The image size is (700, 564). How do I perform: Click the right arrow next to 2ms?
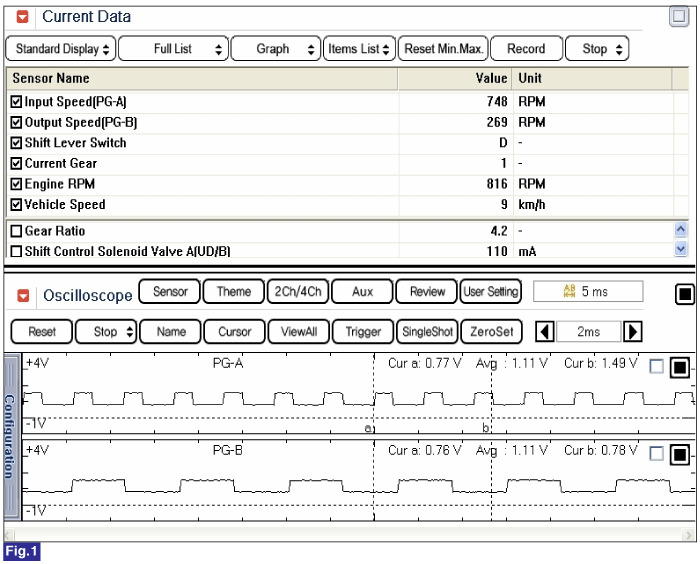[x=633, y=332]
